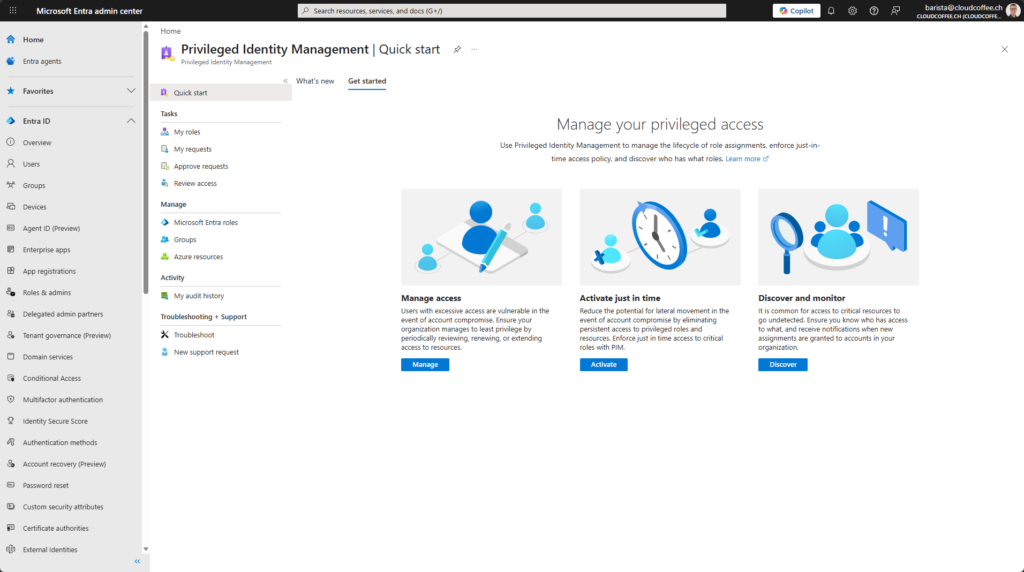1024x572 pixels.
Task: Click the Copilot button
Action: coord(797,10)
